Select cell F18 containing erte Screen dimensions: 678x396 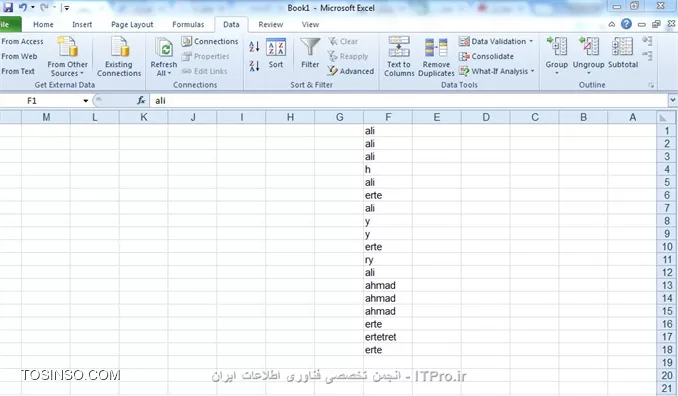point(388,350)
